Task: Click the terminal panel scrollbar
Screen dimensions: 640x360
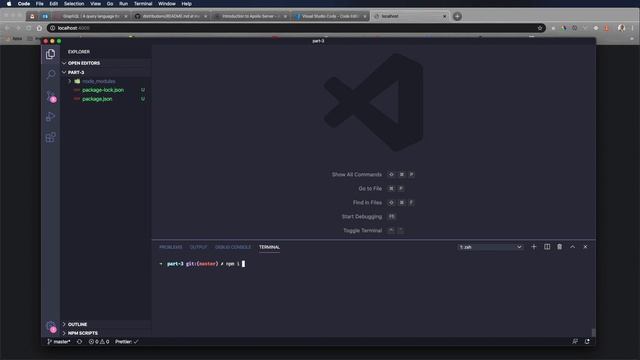Action: [x=593, y=333]
